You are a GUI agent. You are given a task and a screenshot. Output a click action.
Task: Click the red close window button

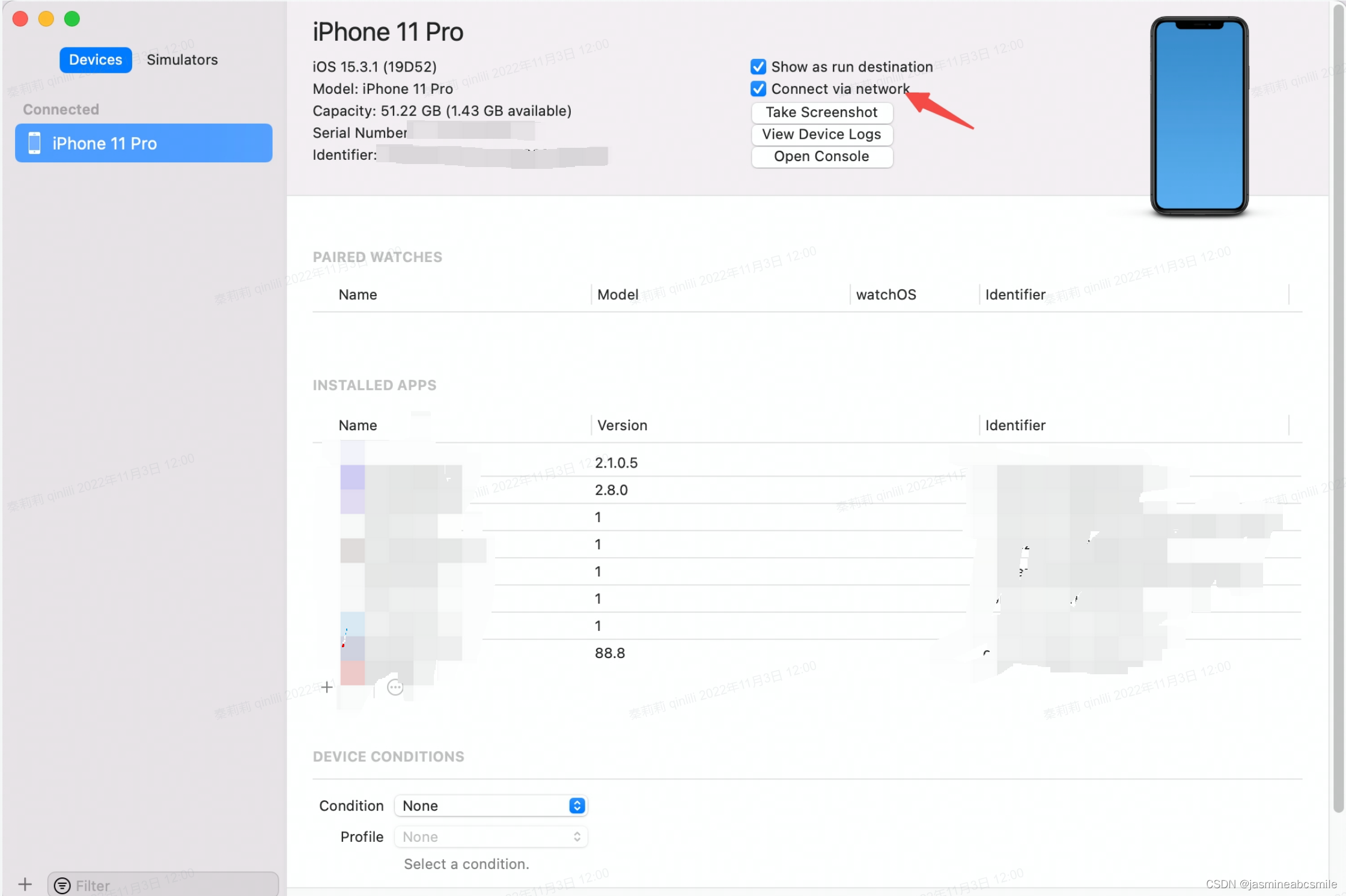20,19
